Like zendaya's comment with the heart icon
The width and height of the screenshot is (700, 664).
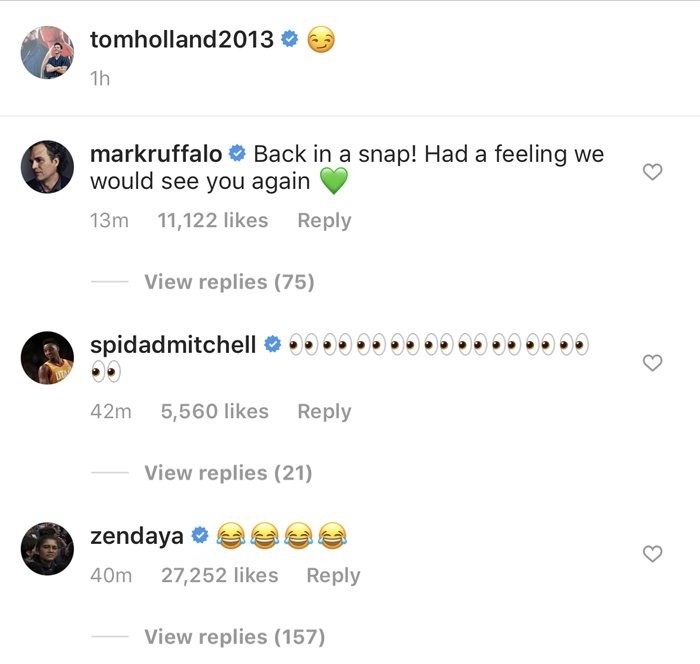click(x=652, y=554)
